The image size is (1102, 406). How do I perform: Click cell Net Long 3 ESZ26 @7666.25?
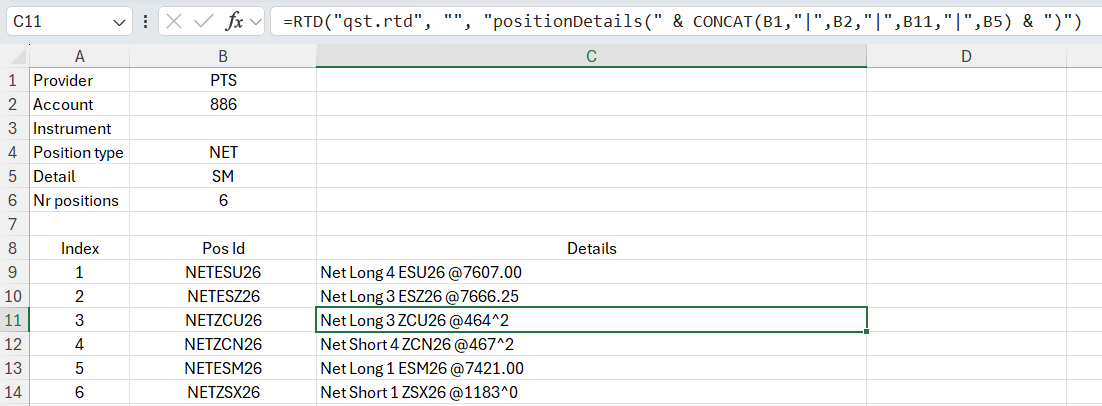592,296
